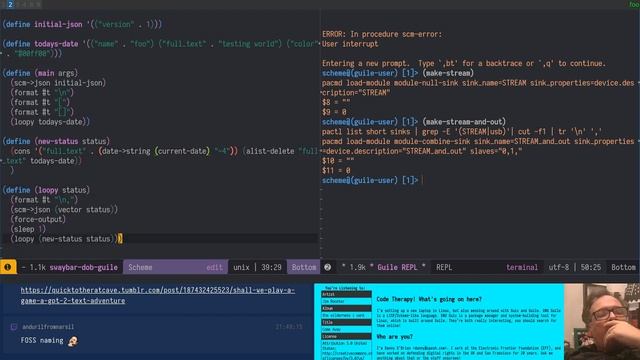The image size is (640, 360).
Task: Switch to workspace tab 2
Action: coord(10,4)
